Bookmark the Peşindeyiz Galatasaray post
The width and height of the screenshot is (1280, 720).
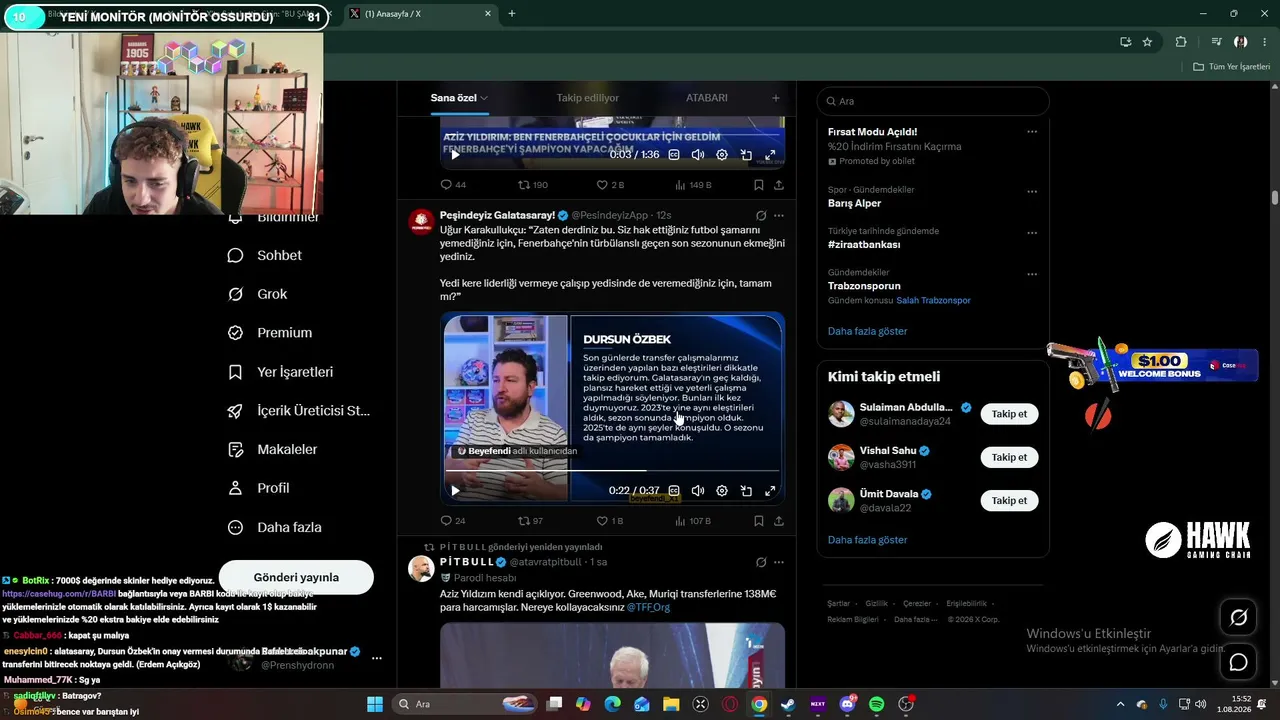[x=759, y=521]
